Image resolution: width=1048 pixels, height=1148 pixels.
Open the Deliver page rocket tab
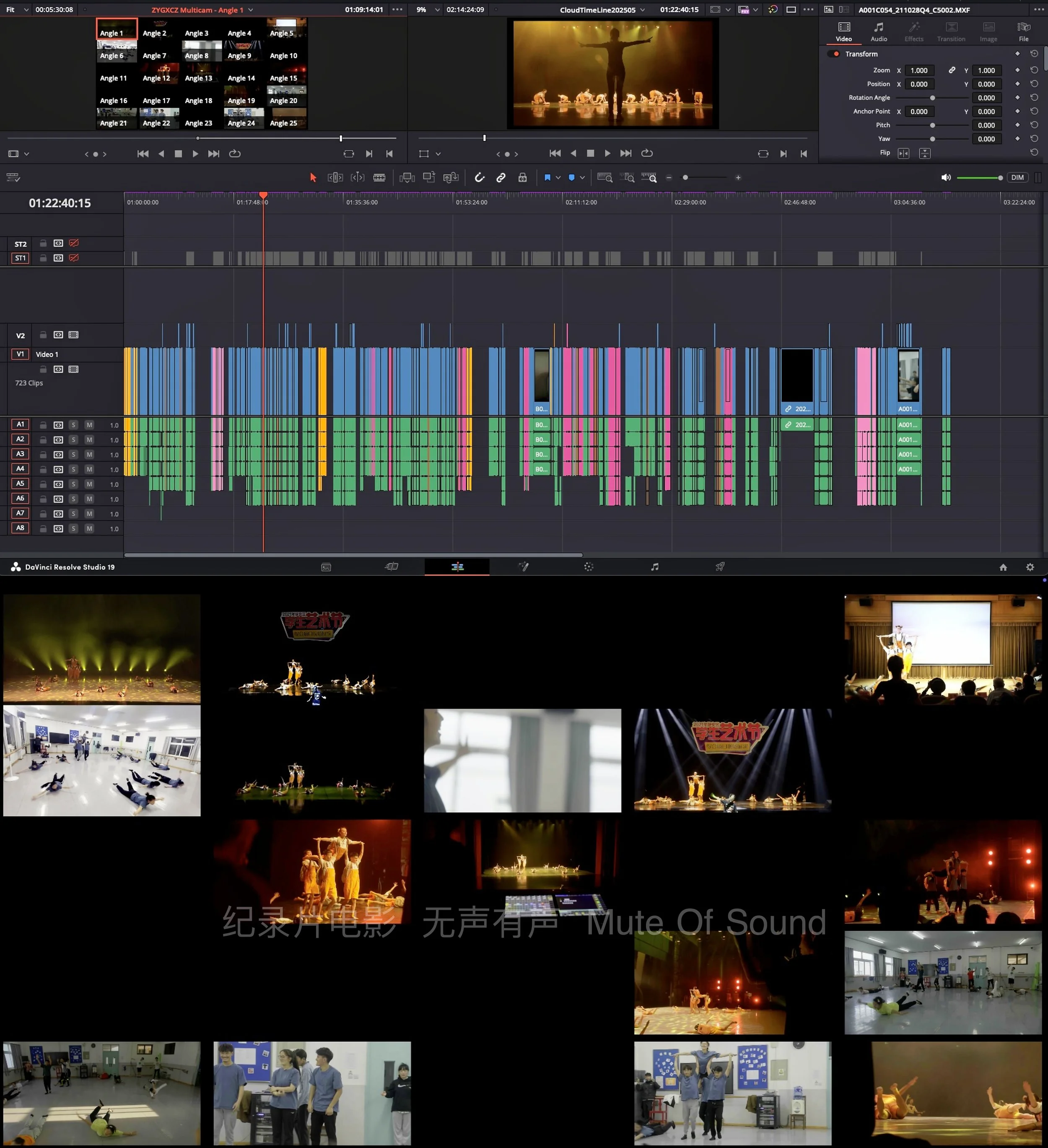[x=719, y=566]
